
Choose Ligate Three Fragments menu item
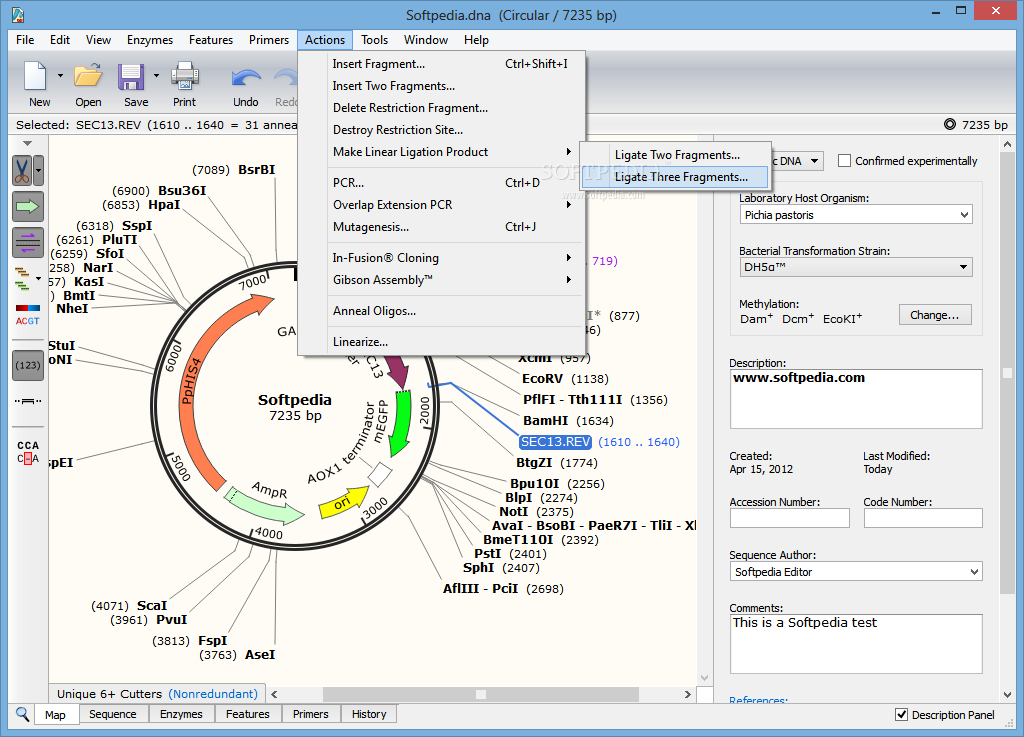[675, 177]
